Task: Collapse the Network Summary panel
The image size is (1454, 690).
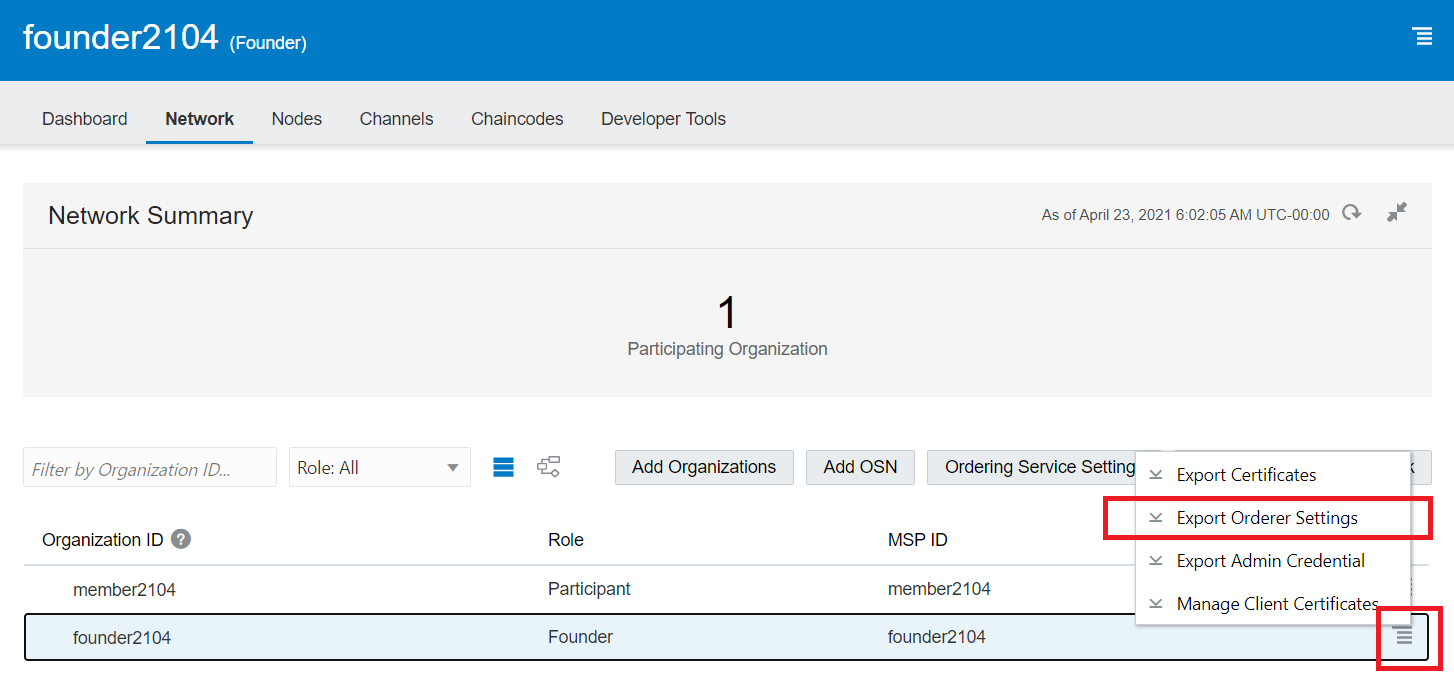Action: coord(1397,213)
